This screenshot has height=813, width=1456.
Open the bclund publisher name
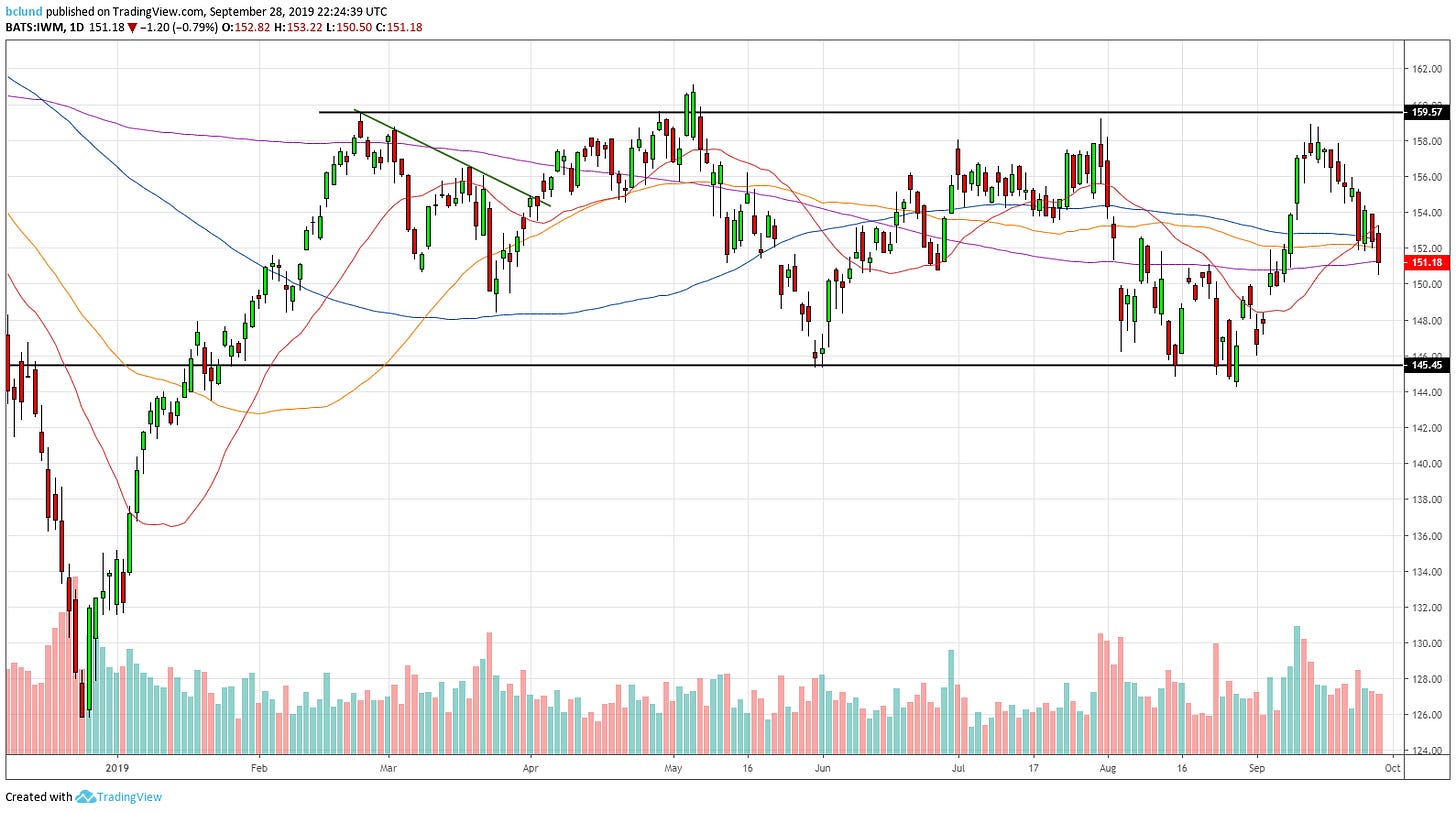click(24, 10)
